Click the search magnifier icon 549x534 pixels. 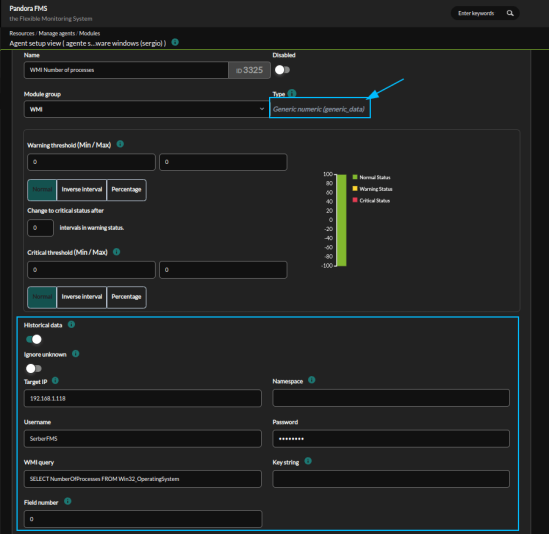(510, 13)
